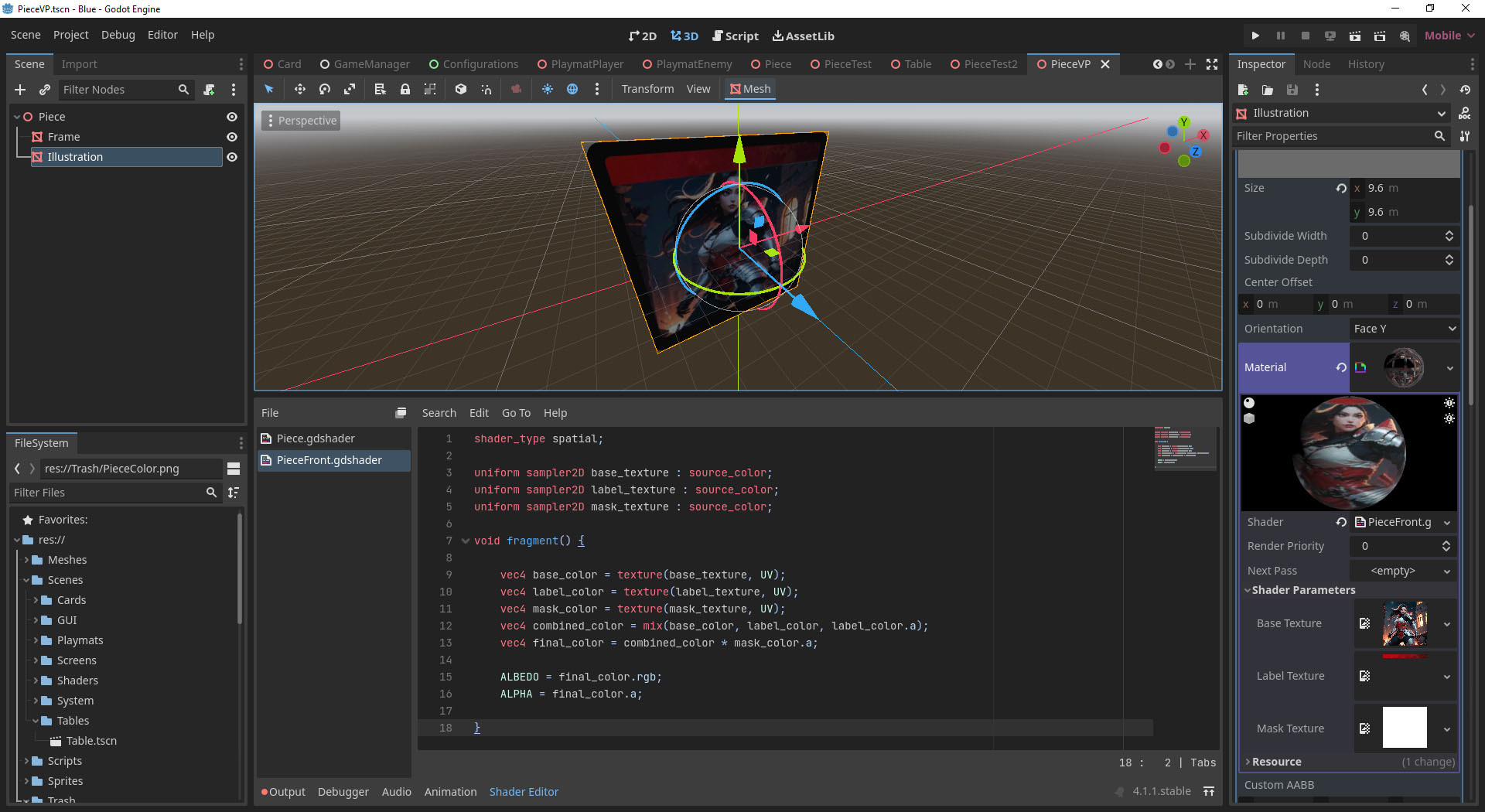Hide the Illustration node
This screenshot has width=1485, height=812.
[231, 157]
